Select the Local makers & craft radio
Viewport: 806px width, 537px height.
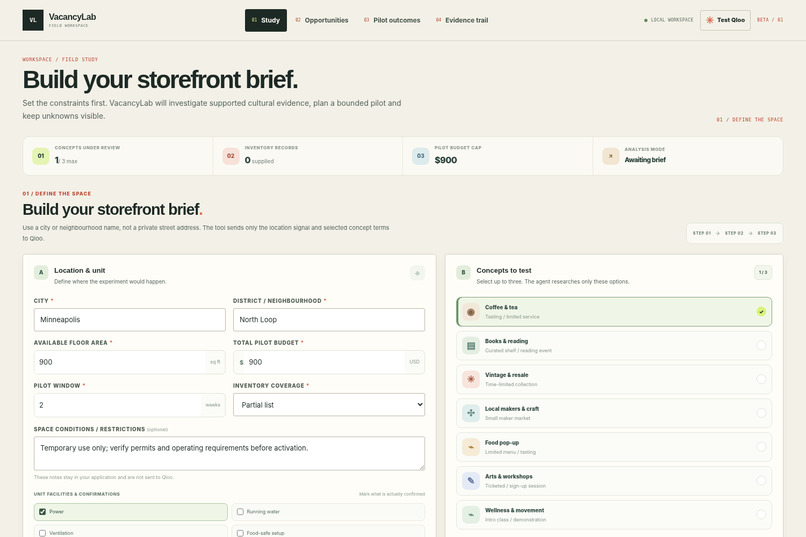[x=761, y=413]
